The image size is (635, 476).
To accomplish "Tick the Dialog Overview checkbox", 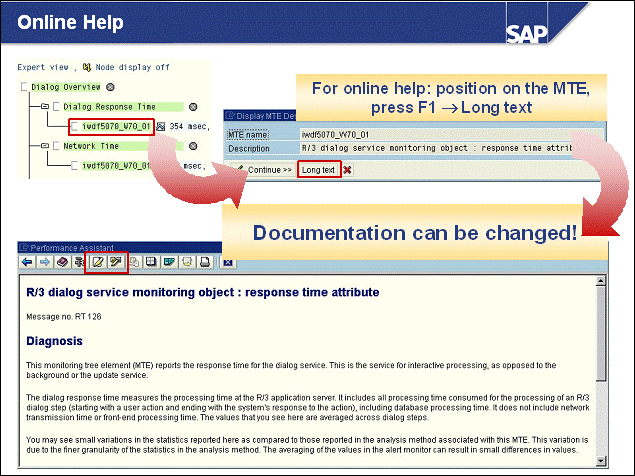I will [x=23, y=87].
